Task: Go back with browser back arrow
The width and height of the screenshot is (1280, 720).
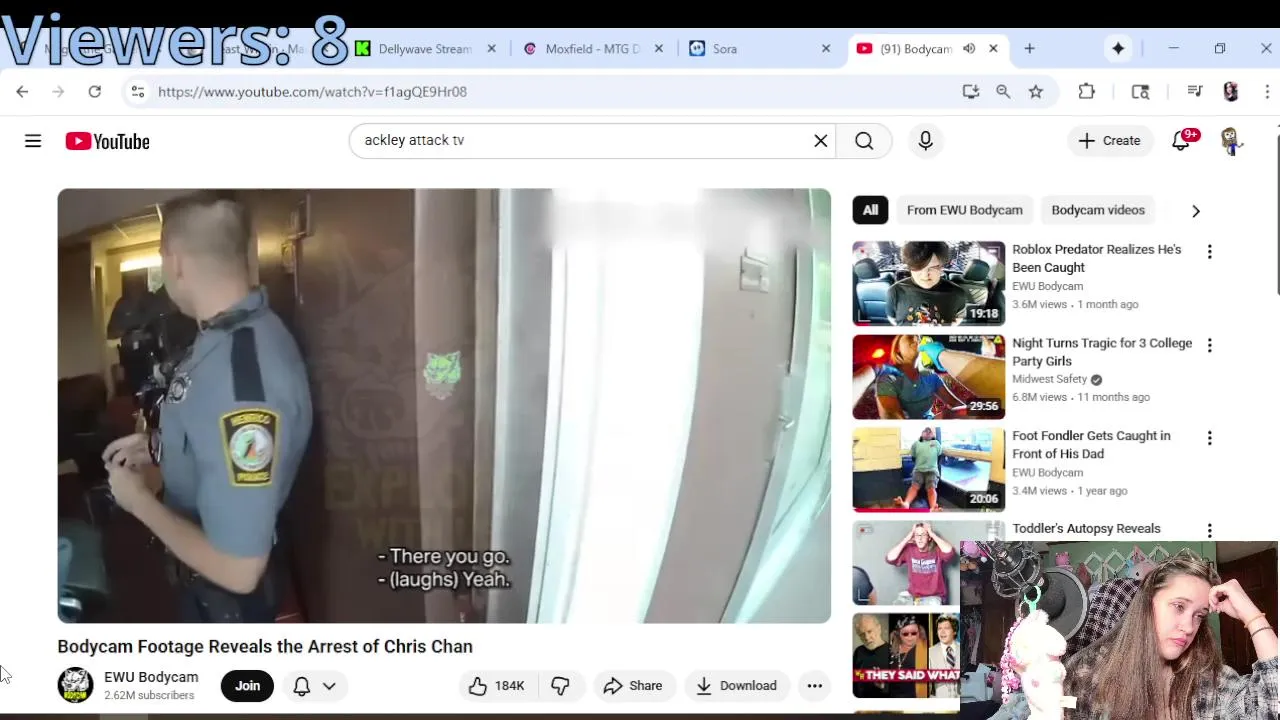Action: [22, 91]
